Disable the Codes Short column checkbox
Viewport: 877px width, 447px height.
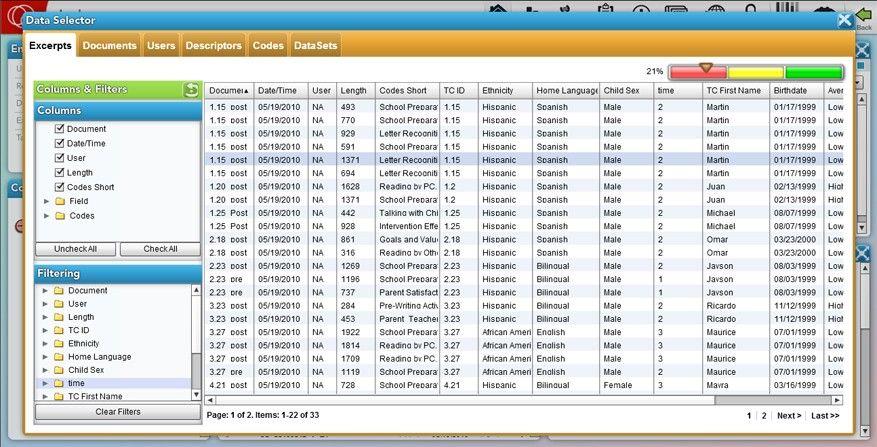59,187
